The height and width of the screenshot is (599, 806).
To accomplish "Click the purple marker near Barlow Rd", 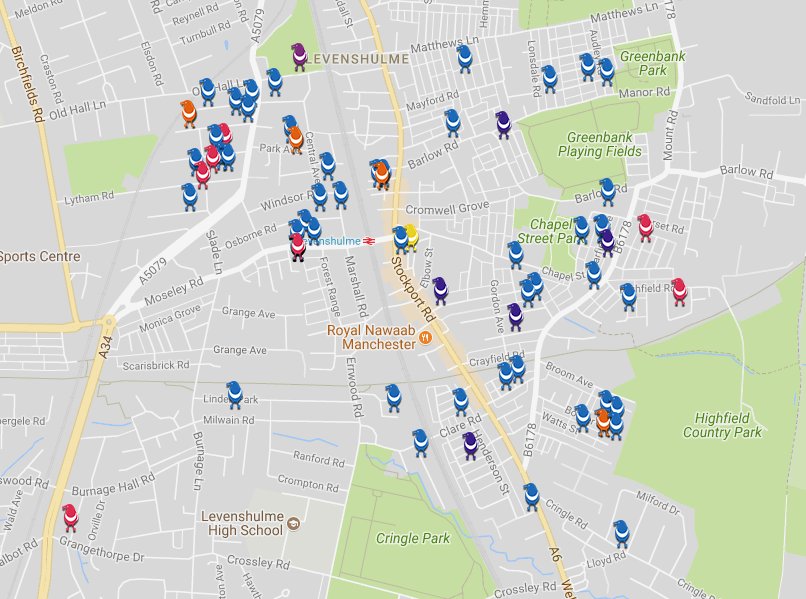I will coord(504,125).
